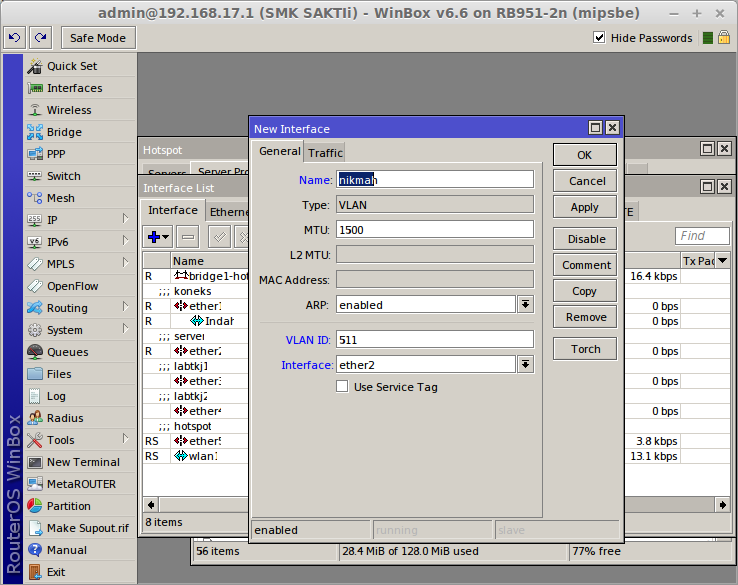Open the MetaROUTER menu icon
The height and width of the screenshot is (585, 738).
[35, 484]
